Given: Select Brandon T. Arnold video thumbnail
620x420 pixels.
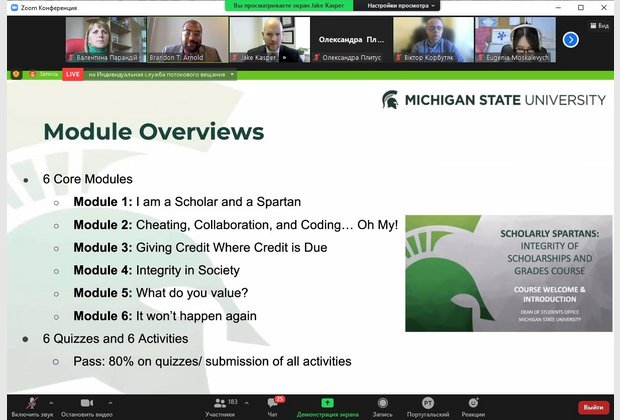Looking at the screenshot, I should (188, 40).
